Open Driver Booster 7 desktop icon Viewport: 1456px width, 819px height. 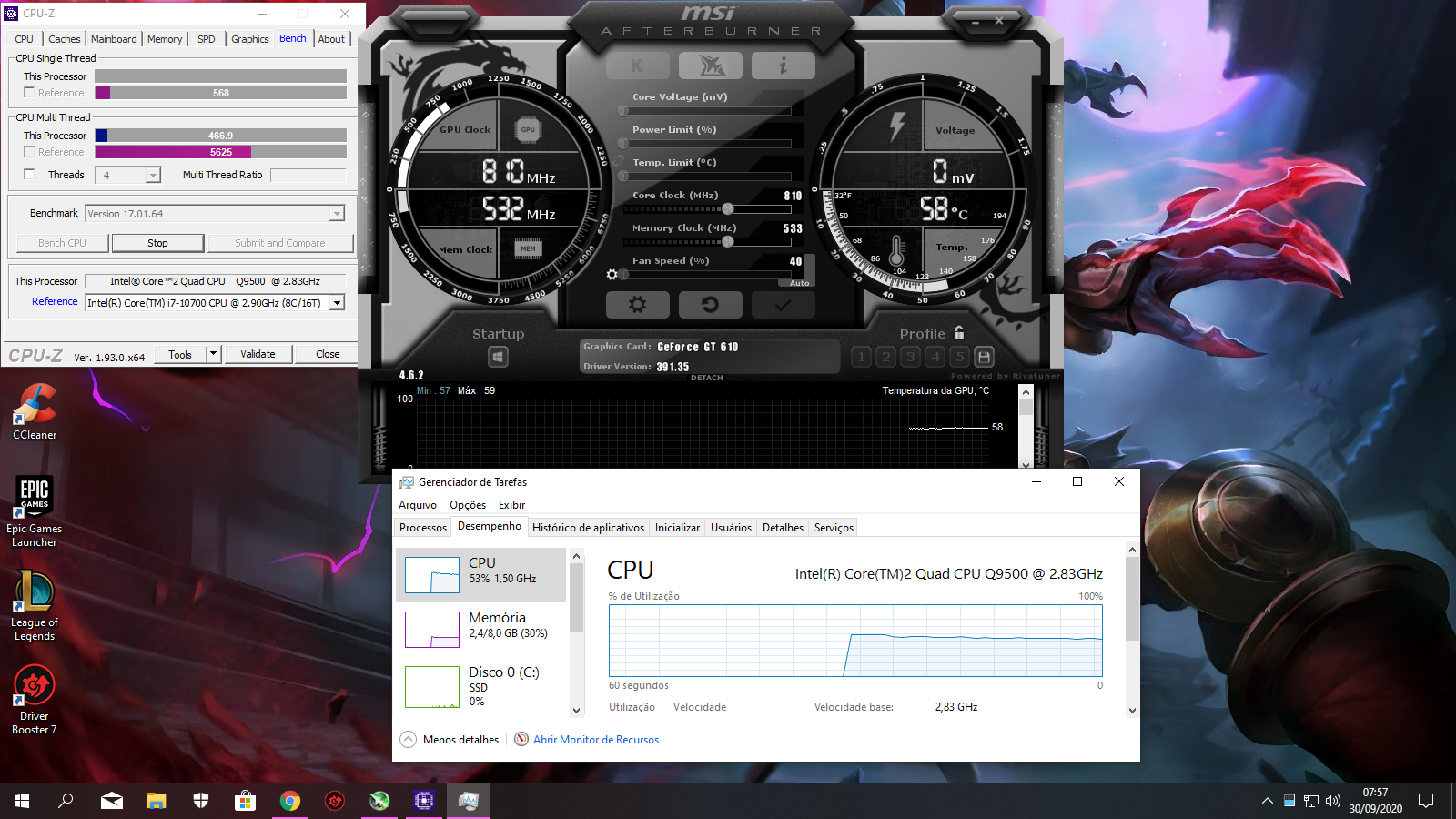(x=35, y=699)
